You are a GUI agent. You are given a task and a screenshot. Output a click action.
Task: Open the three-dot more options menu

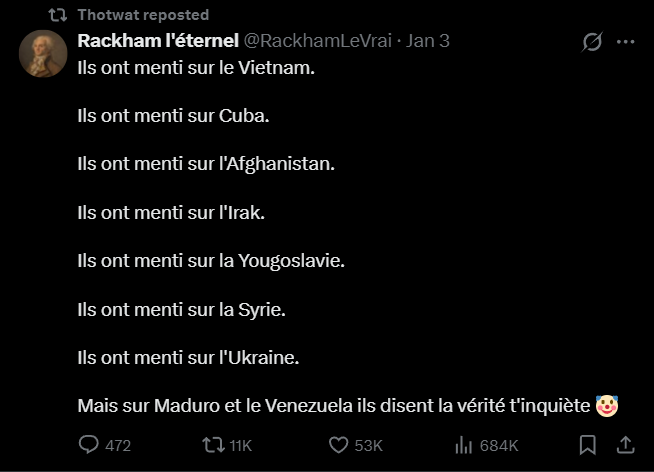(626, 42)
